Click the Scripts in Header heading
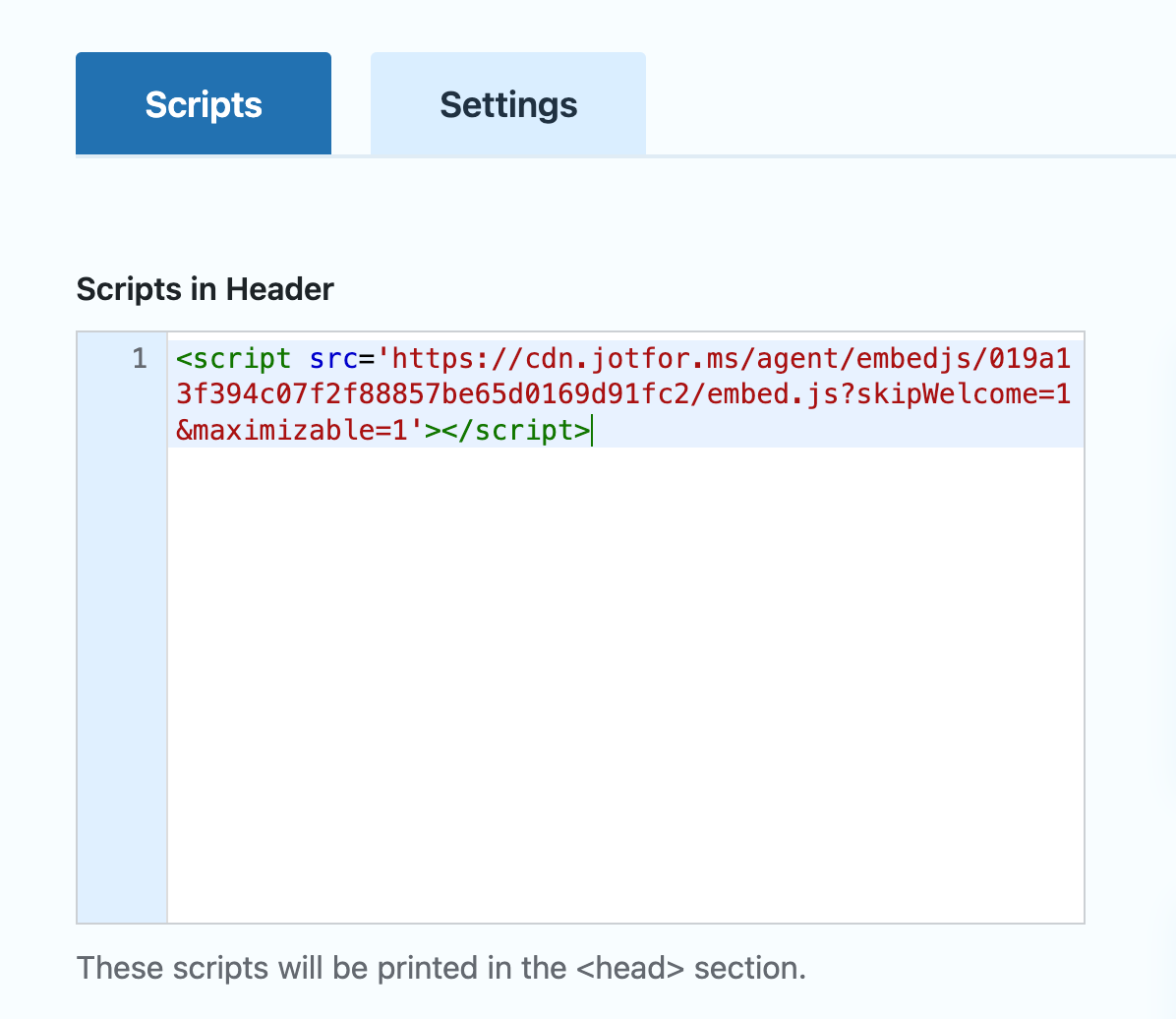Screen dimensions: 1176x1019 205,289
